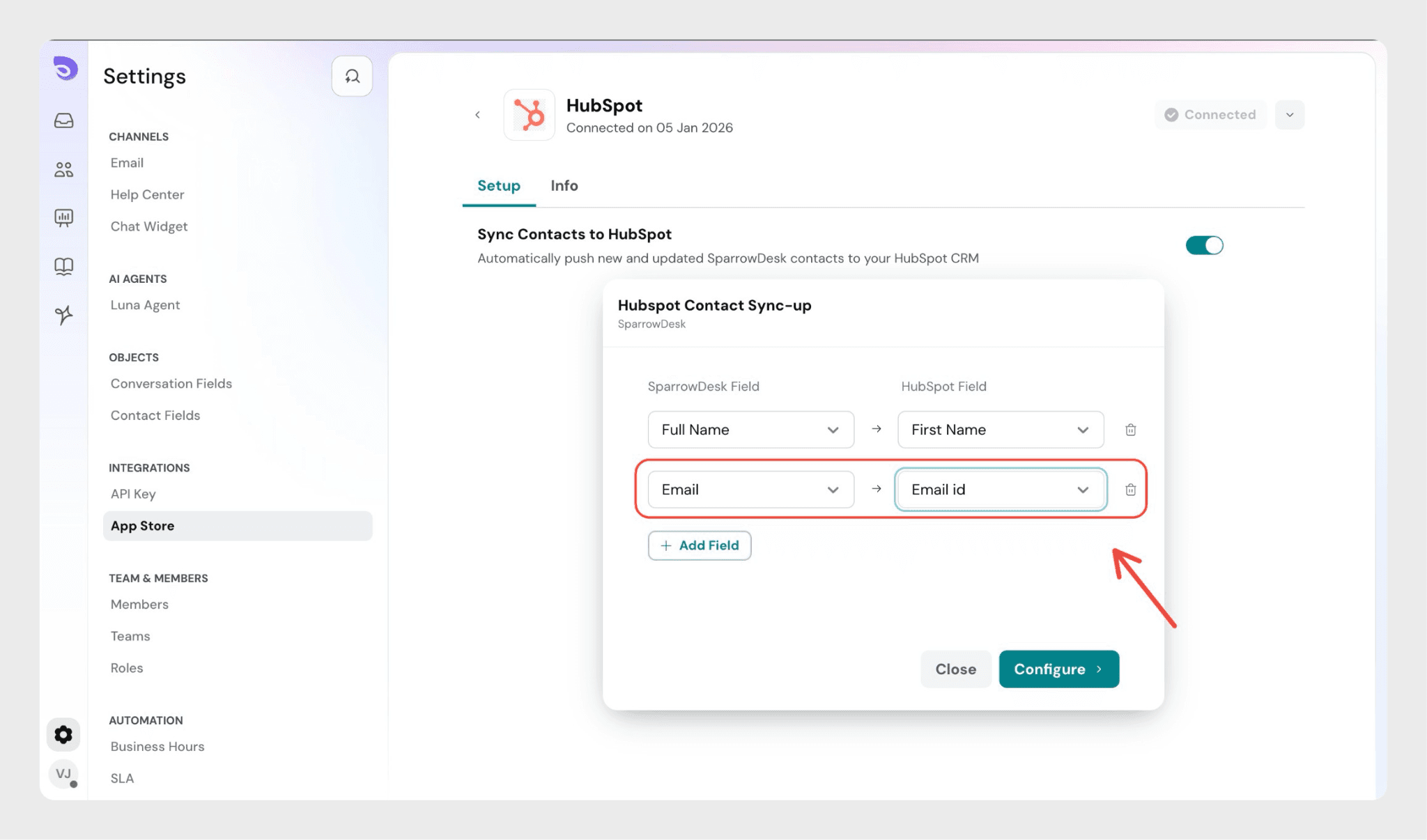This screenshot has width=1427, height=840.
Task: Click the Configure button
Action: click(1058, 669)
